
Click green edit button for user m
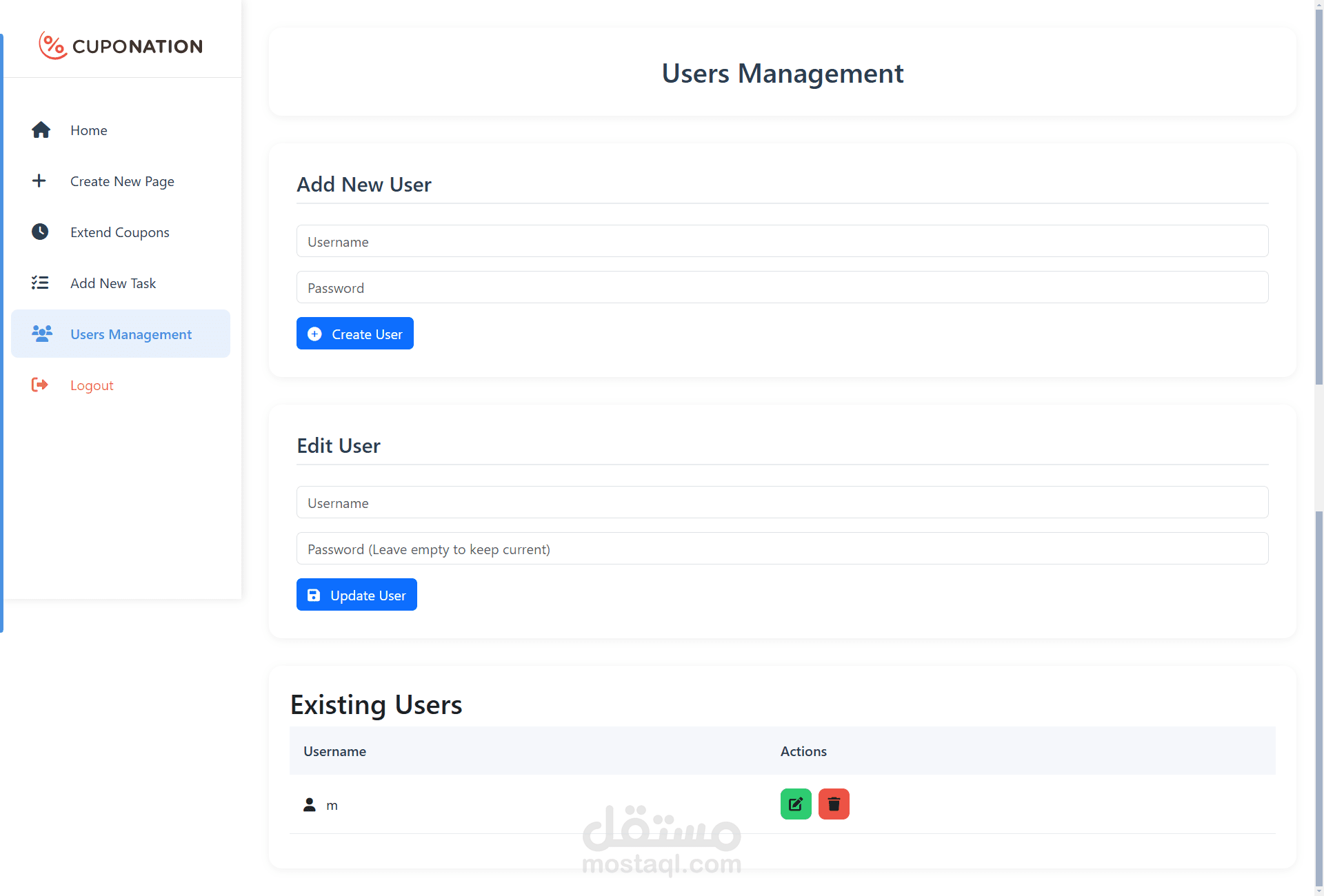pyautogui.click(x=795, y=804)
